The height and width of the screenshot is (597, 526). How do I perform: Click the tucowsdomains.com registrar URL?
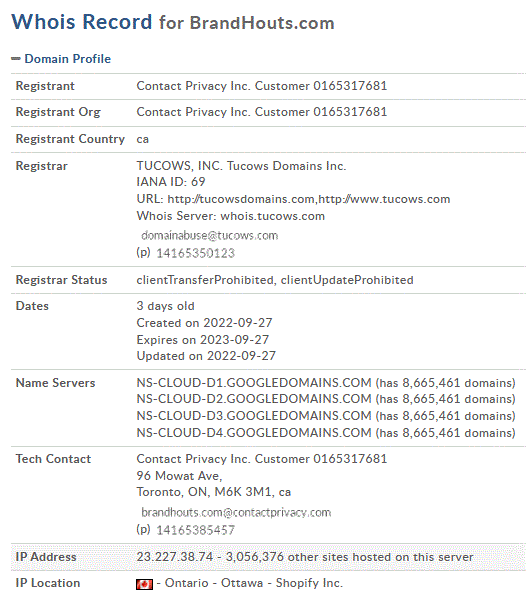coord(241,199)
